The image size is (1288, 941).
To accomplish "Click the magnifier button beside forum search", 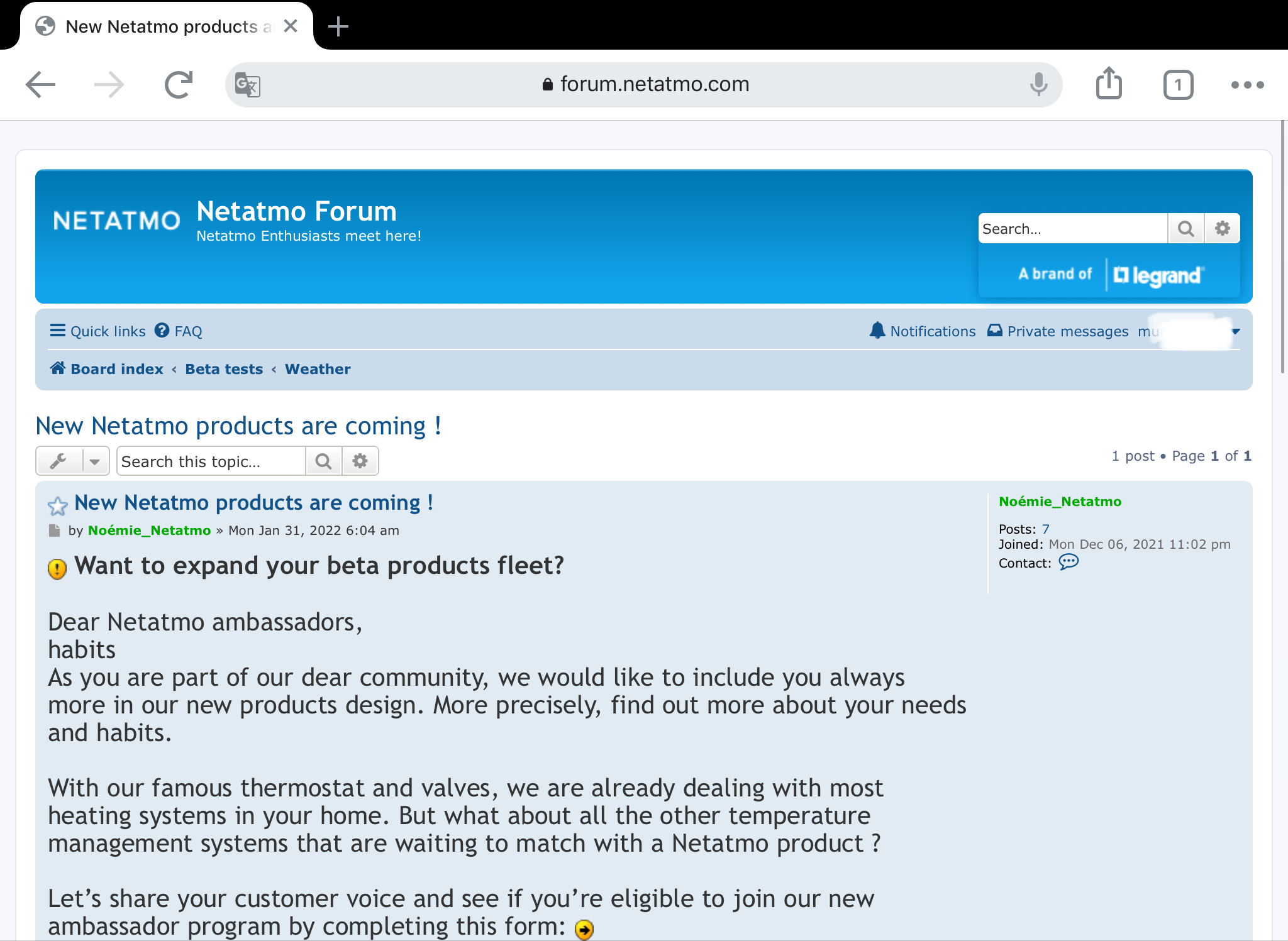I will (x=1185, y=229).
